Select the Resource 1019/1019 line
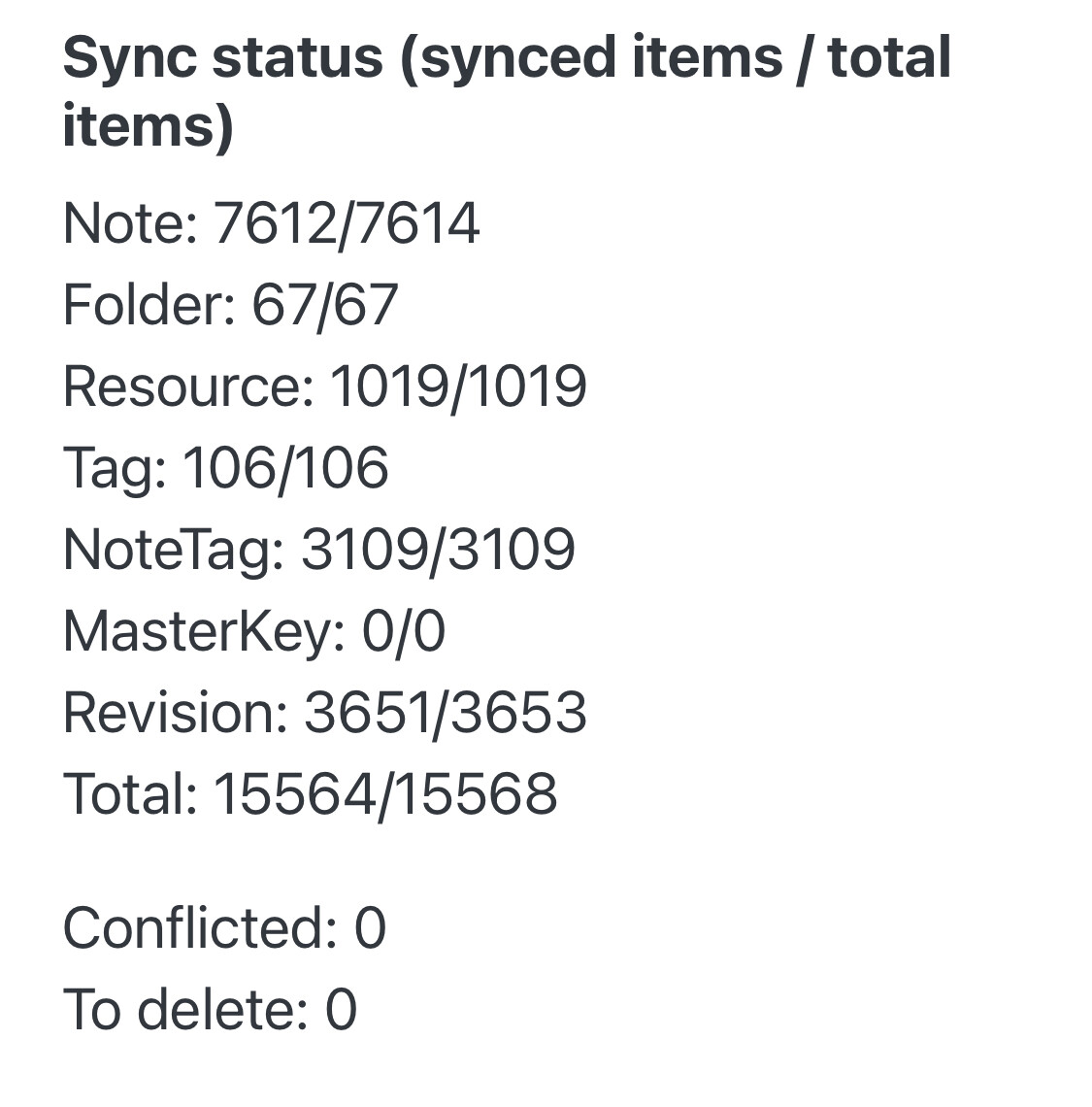1092x1107 pixels. (325, 386)
